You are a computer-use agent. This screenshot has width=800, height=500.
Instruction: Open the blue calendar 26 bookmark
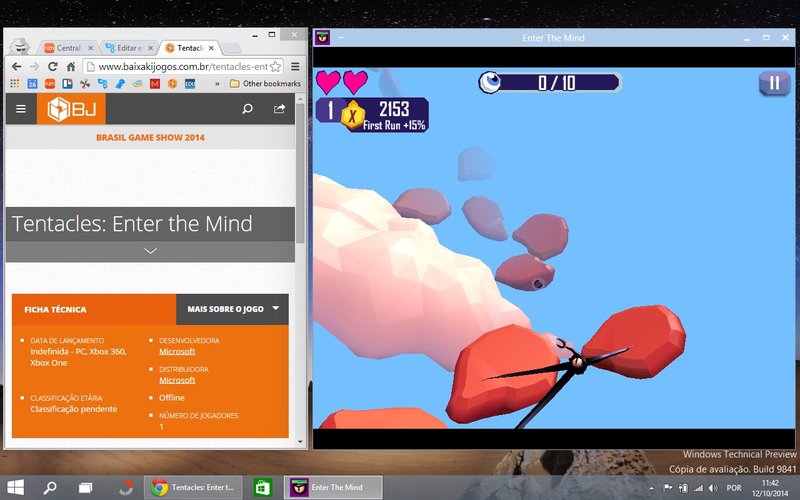coord(32,84)
